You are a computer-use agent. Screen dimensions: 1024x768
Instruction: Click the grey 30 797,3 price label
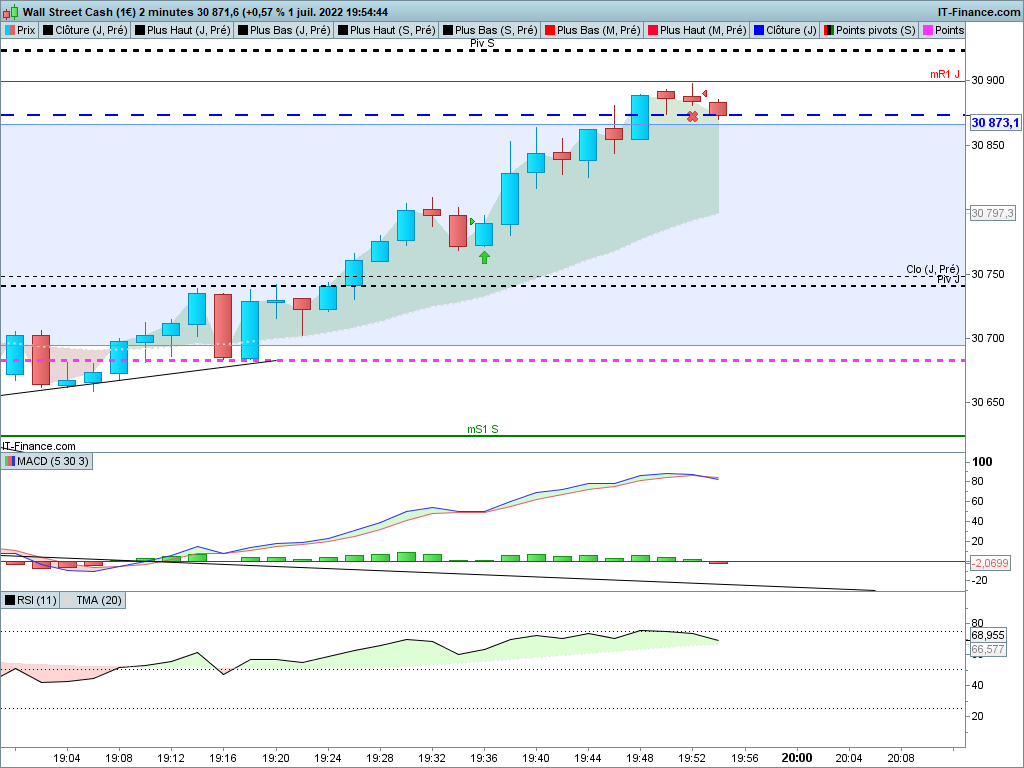(x=992, y=213)
